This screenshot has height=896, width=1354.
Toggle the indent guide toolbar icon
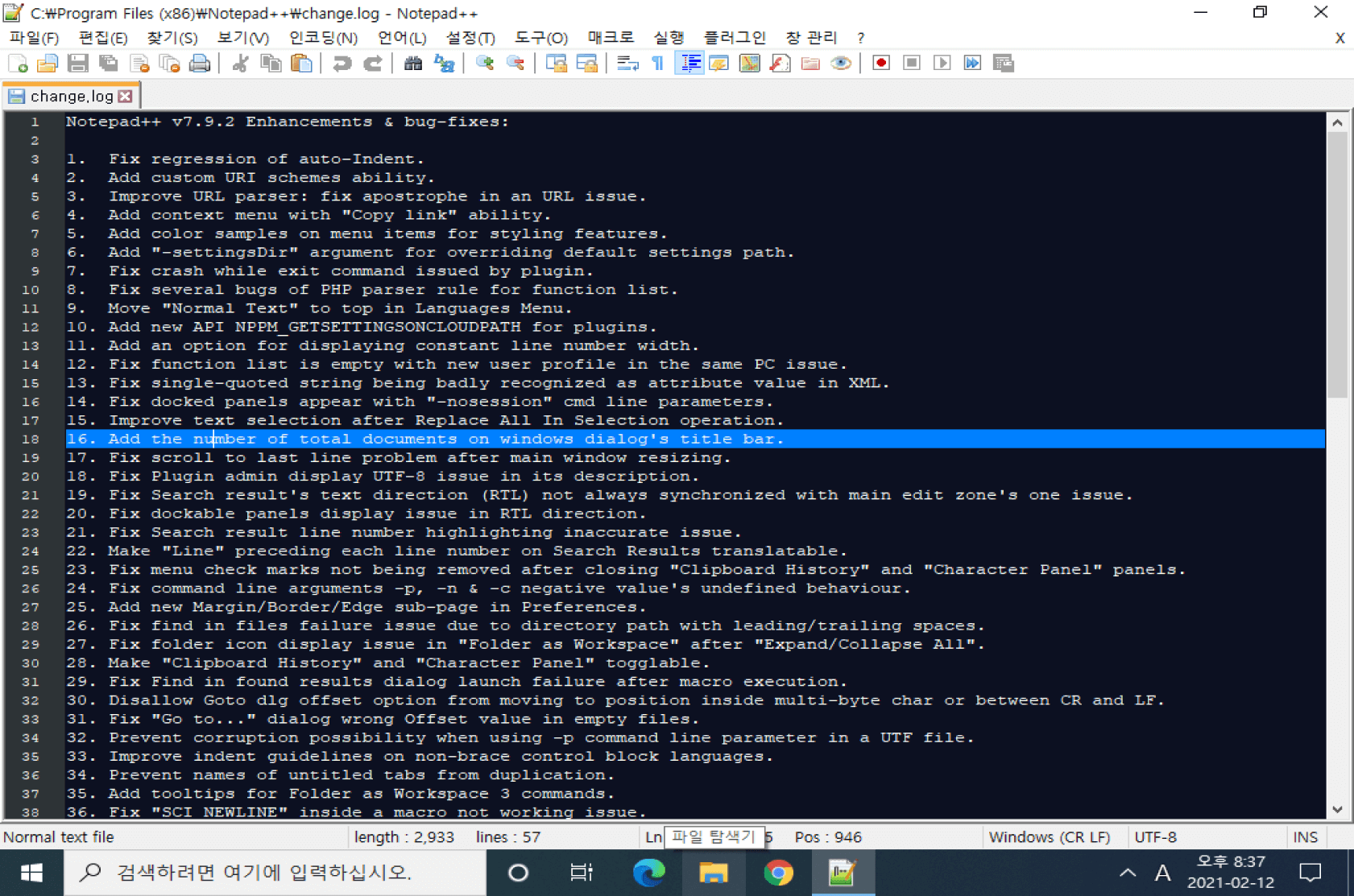[689, 64]
